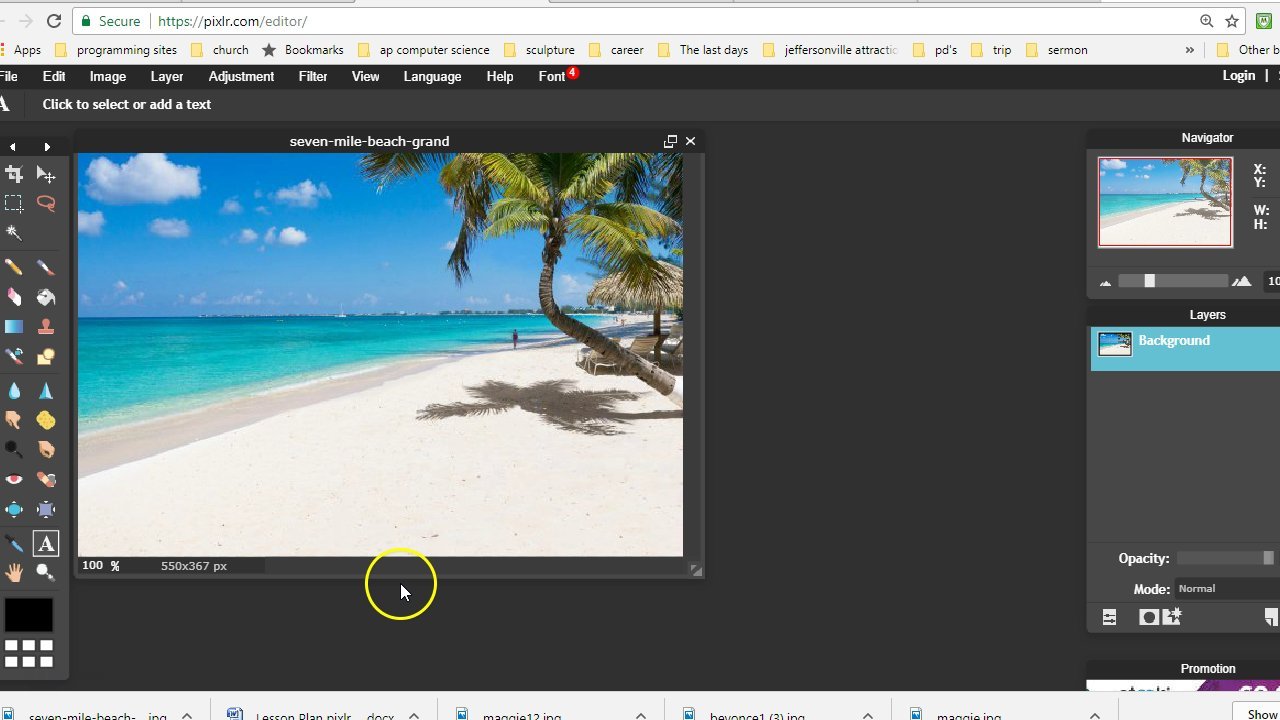Click the Login link

coord(1238,76)
